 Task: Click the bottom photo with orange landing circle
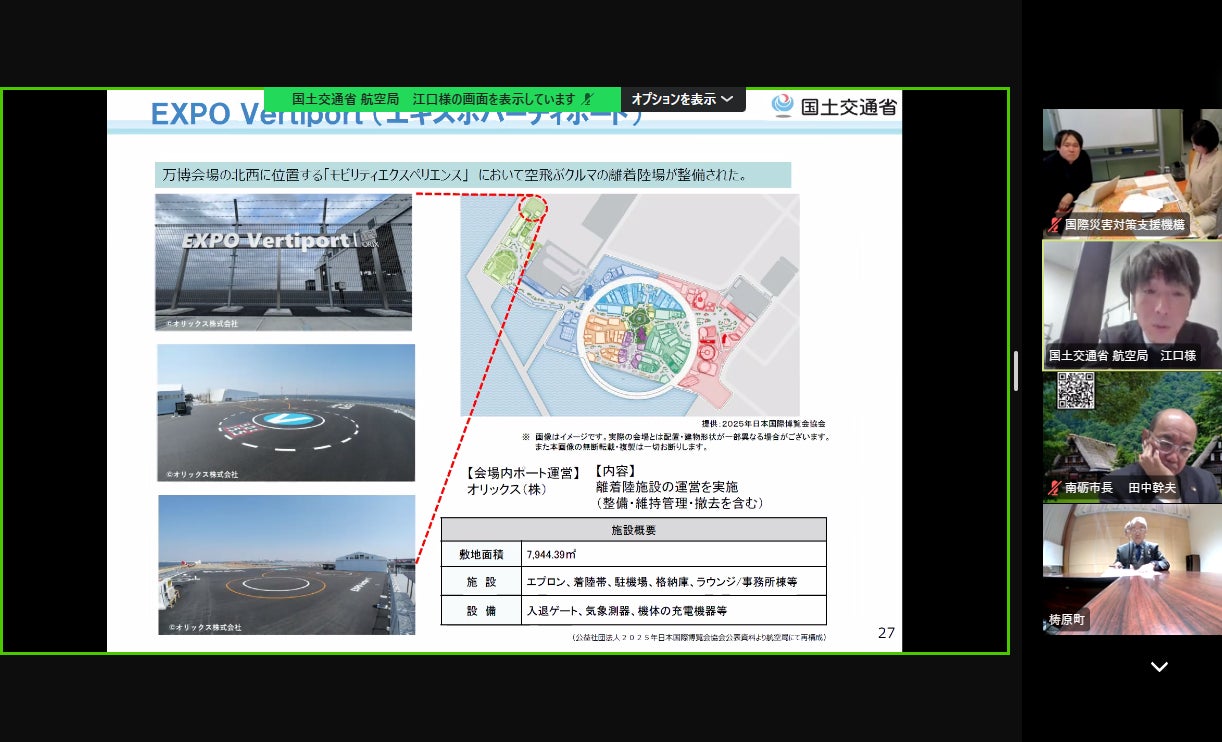coord(286,564)
